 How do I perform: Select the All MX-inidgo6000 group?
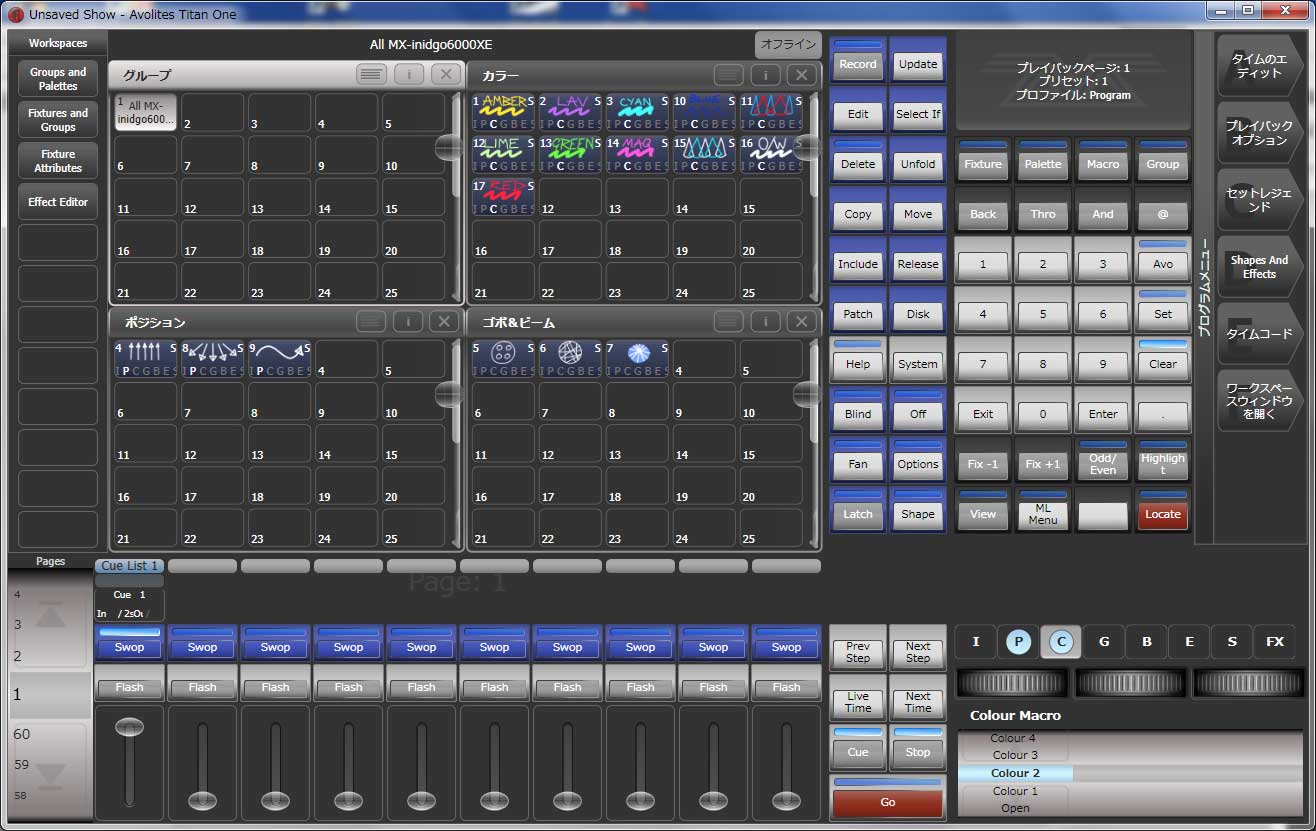click(145, 112)
